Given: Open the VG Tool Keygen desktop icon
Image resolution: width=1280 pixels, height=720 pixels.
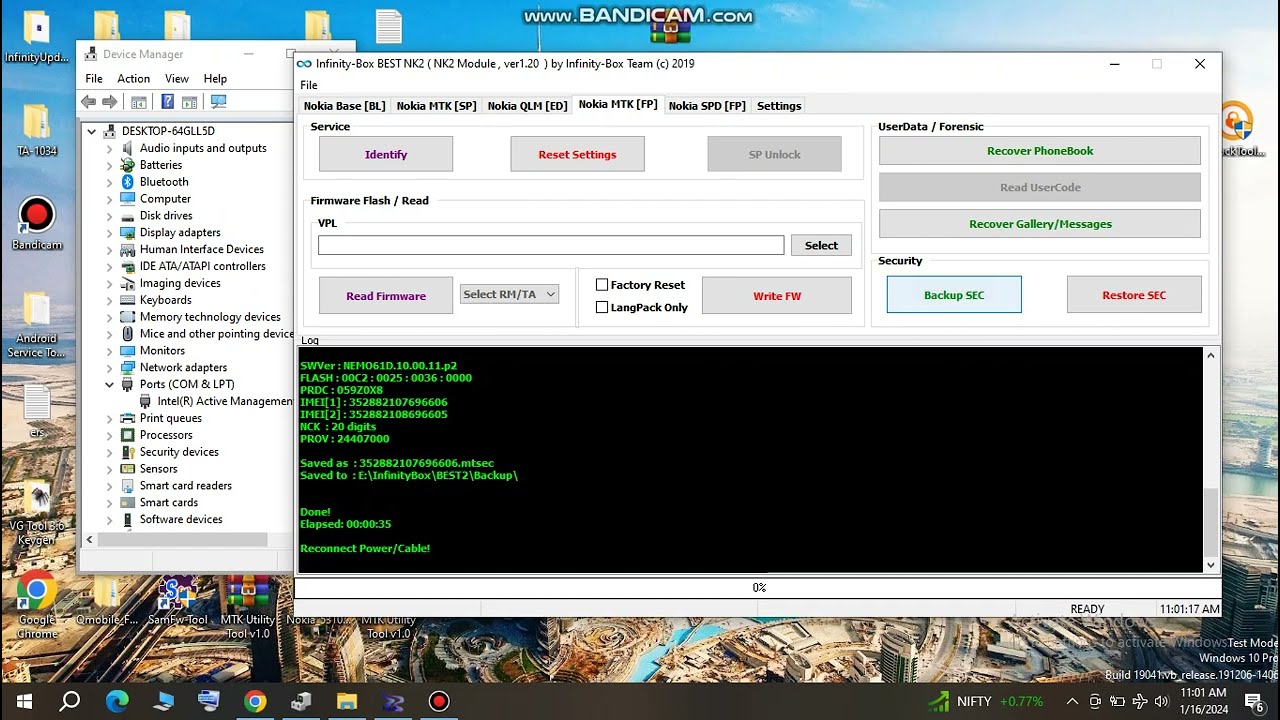Looking at the screenshot, I should [37, 513].
